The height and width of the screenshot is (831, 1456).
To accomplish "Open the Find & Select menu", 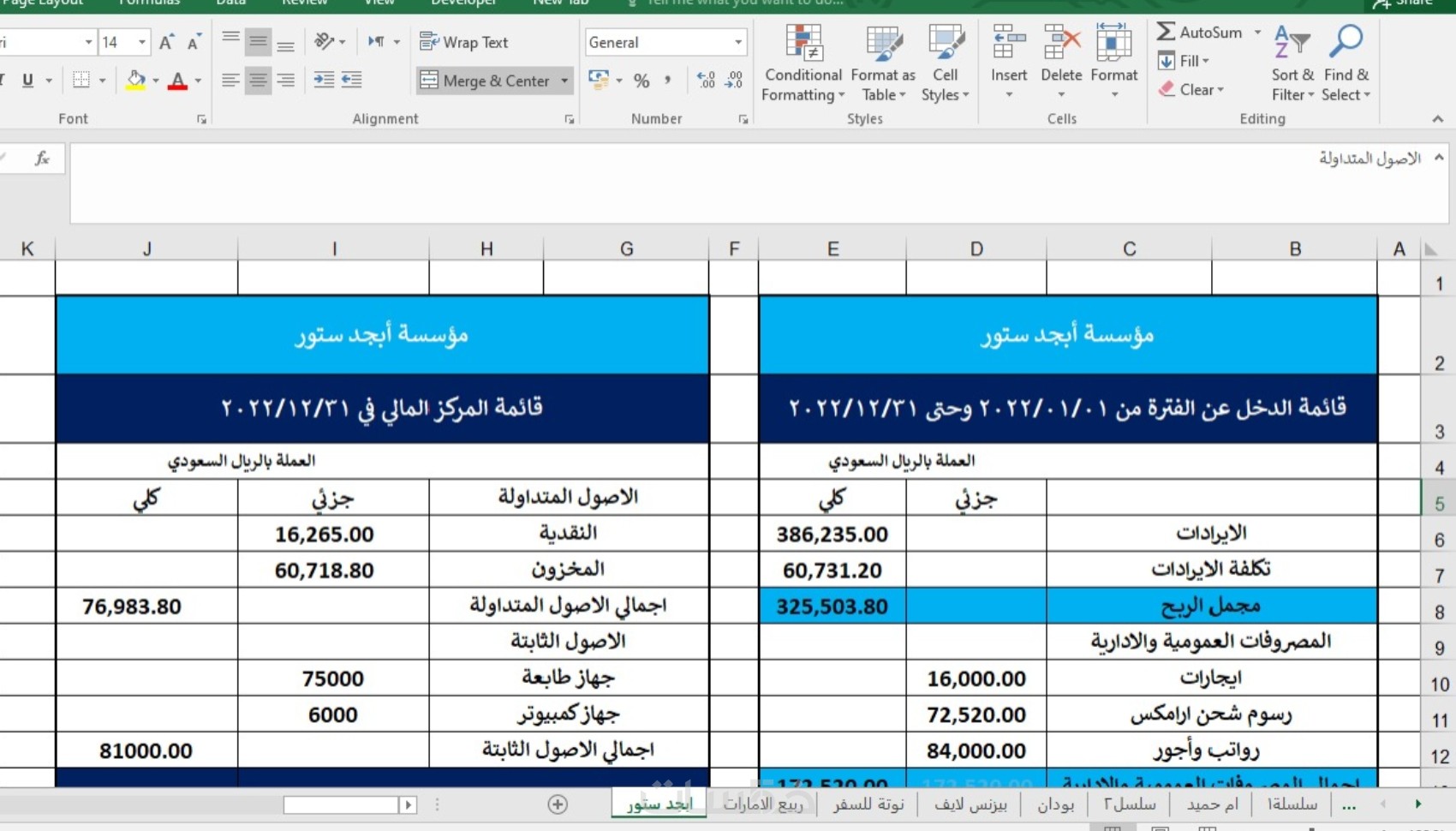I will pyautogui.click(x=1346, y=63).
